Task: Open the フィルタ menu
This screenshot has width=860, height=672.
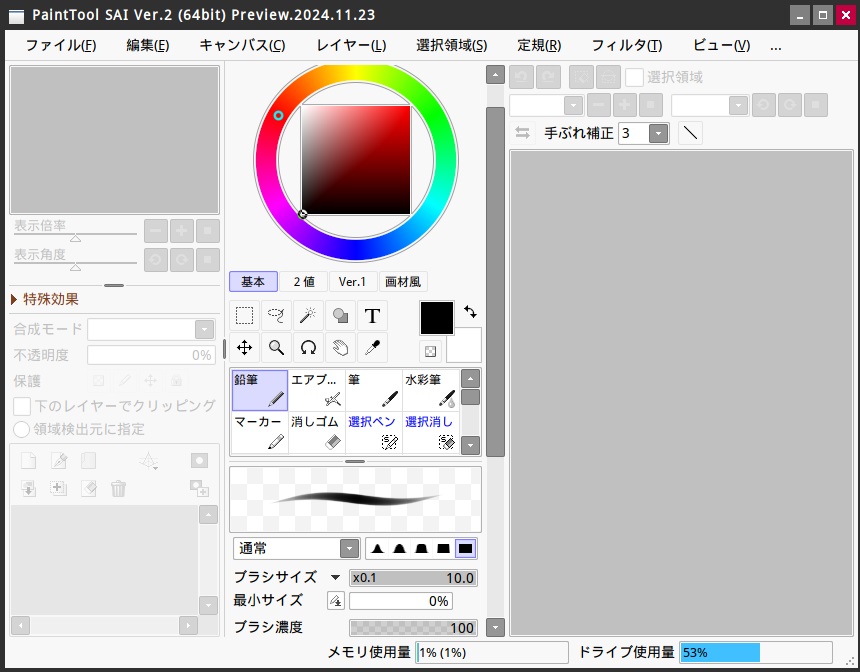Action: coord(626,45)
